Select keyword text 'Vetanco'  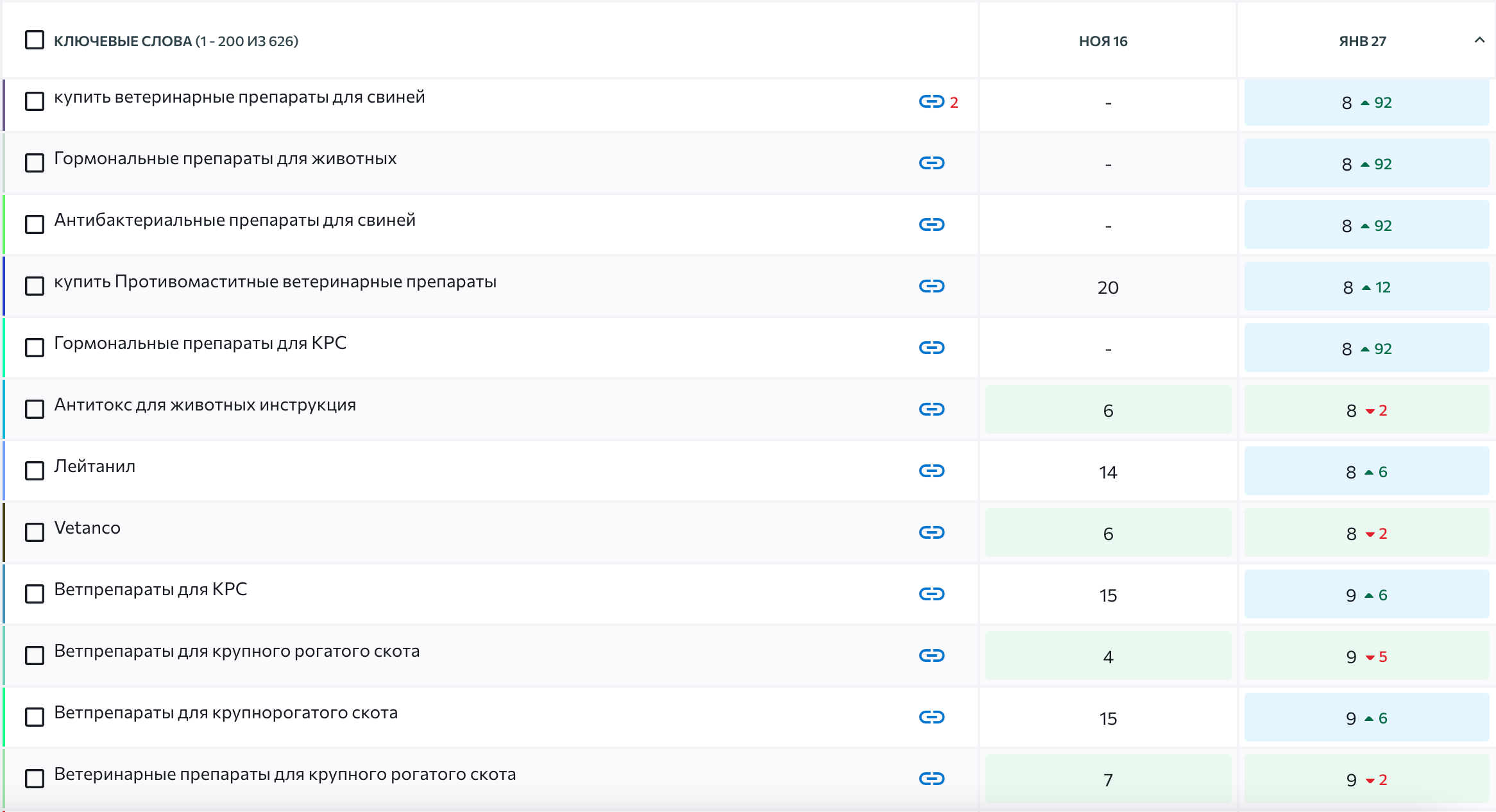(x=87, y=528)
